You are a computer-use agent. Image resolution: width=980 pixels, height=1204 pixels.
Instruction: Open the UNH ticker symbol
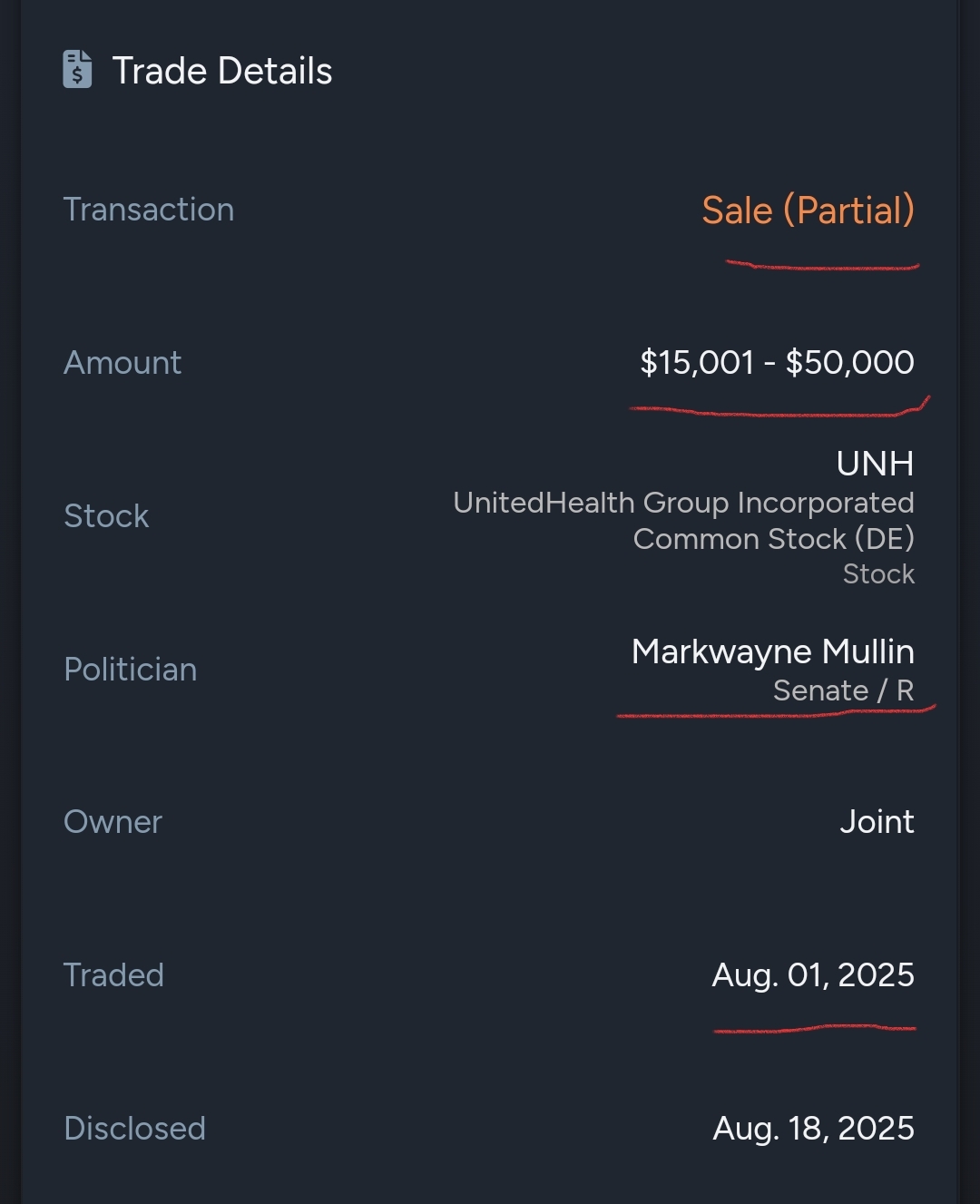tap(875, 464)
